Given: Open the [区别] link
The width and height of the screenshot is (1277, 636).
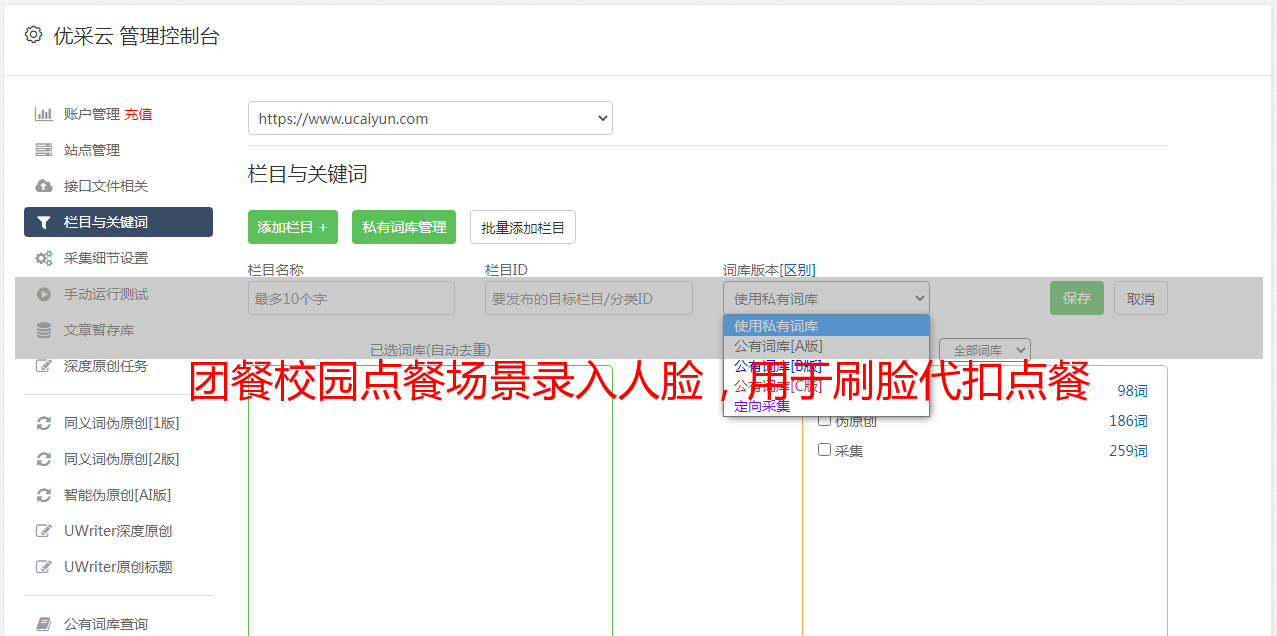Looking at the screenshot, I should click(797, 270).
